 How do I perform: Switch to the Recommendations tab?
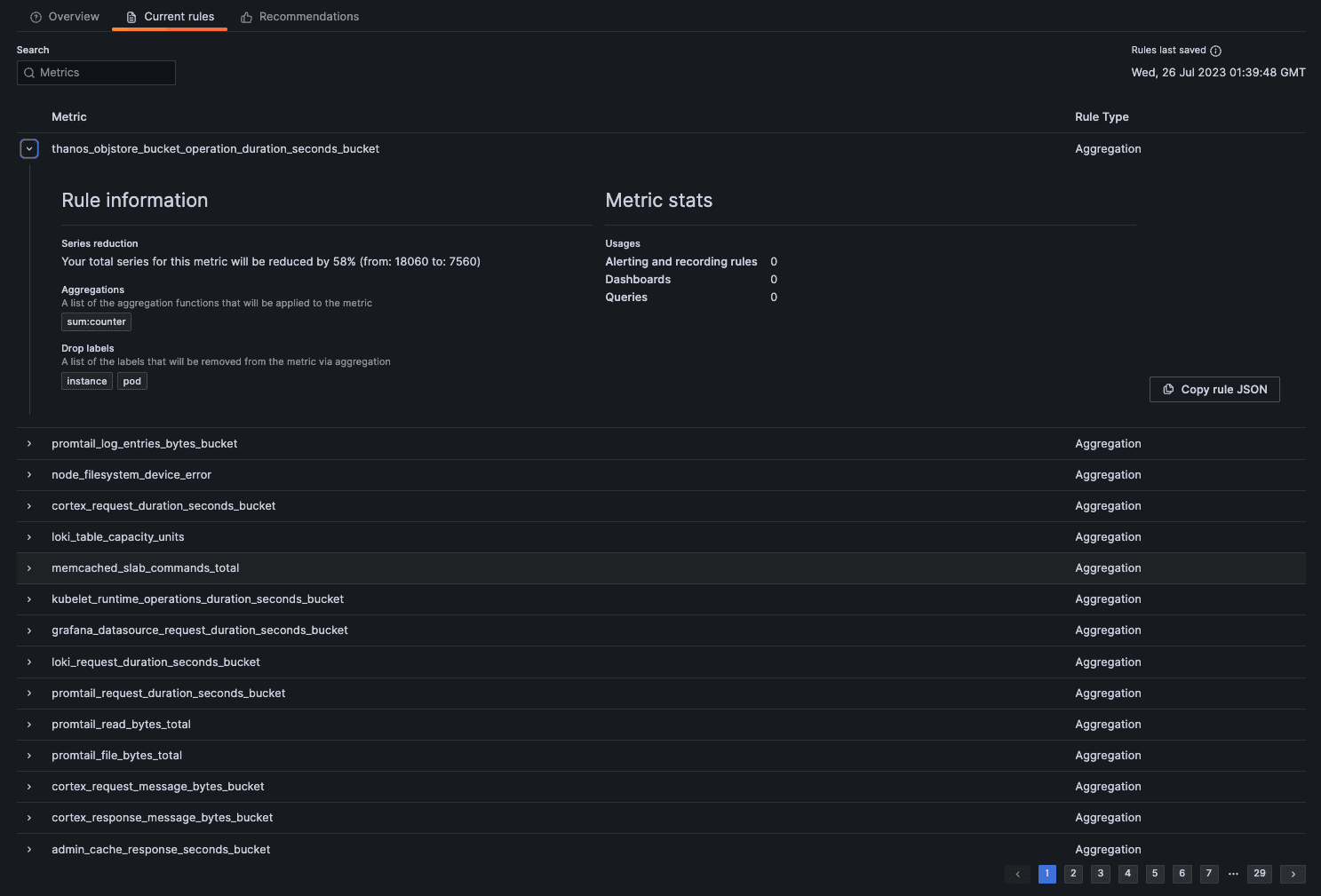point(308,16)
